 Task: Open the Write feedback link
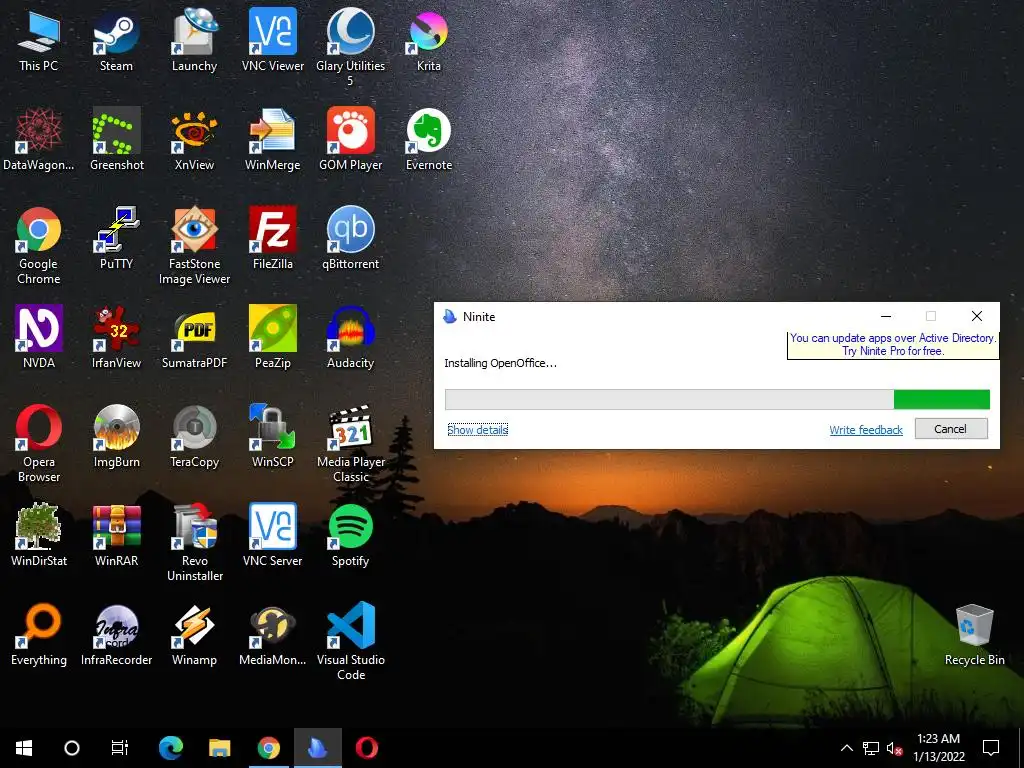[x=866, y=430]
